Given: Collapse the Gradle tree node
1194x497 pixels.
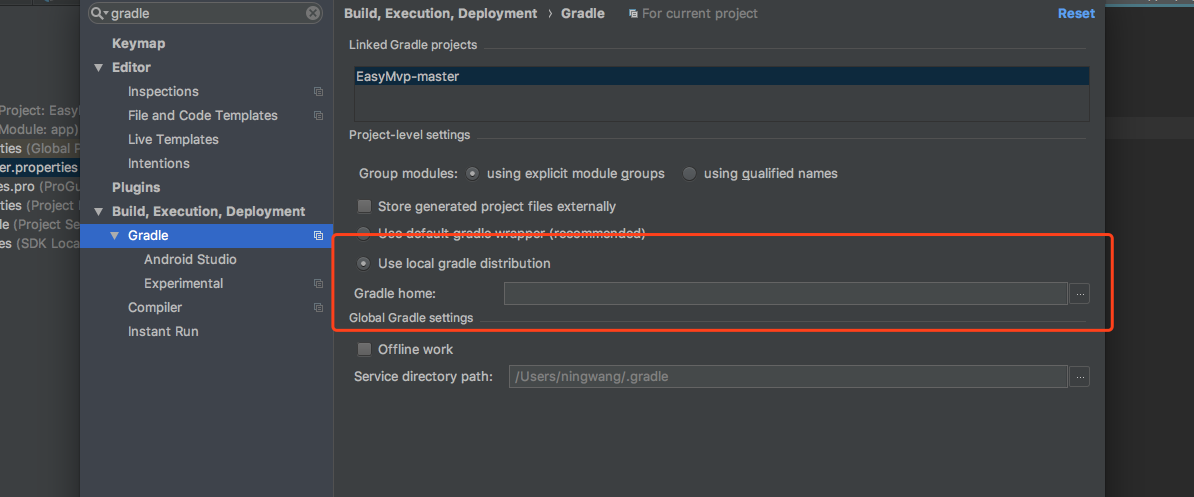Looking at the screenshot, I should point(114,236).
